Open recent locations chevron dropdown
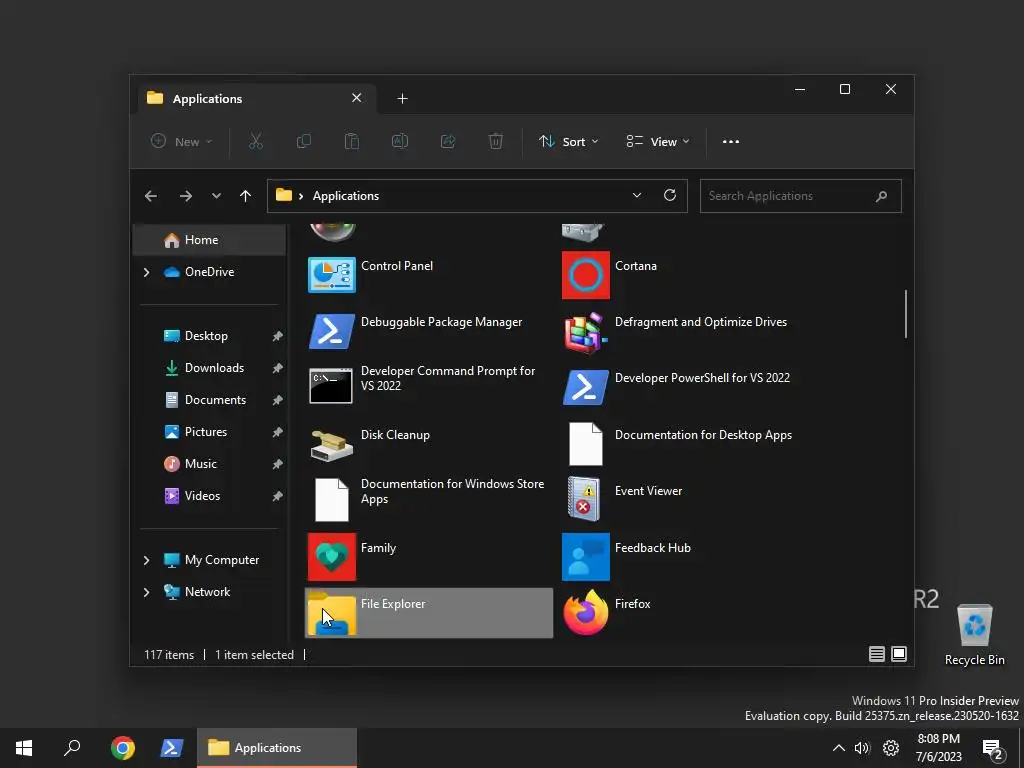Image resolution: width=1024 pixels, height=768 pixels. click(x=216, y=196)
